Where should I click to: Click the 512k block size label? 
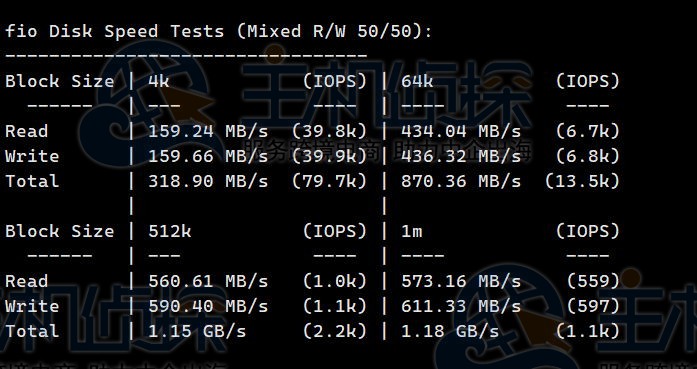170,231
